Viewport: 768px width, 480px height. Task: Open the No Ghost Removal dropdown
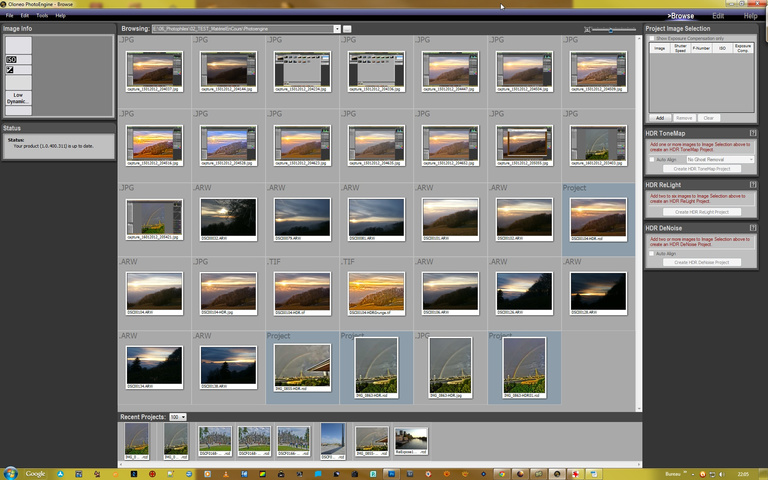click(719, 159)
